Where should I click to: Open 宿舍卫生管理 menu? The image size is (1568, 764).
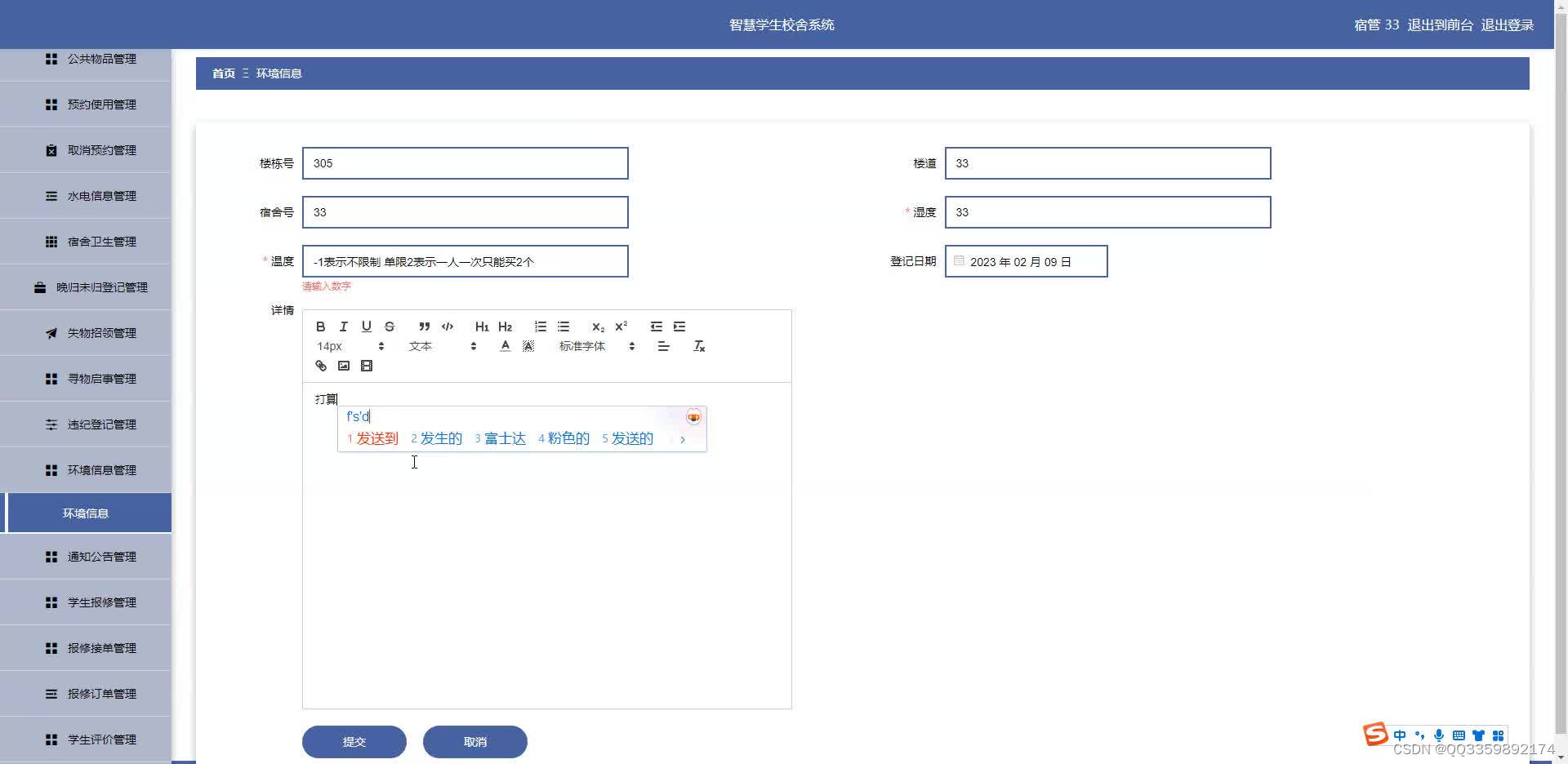coord(86,242)
